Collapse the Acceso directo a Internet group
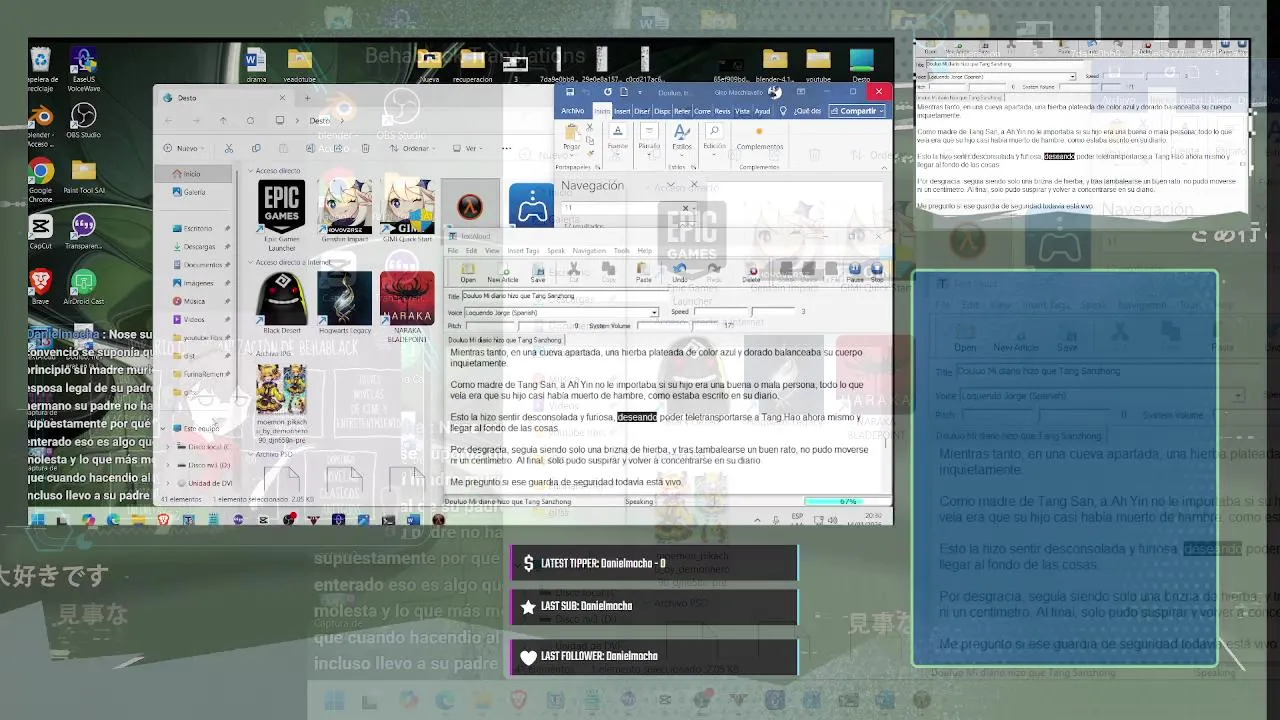 250,262
